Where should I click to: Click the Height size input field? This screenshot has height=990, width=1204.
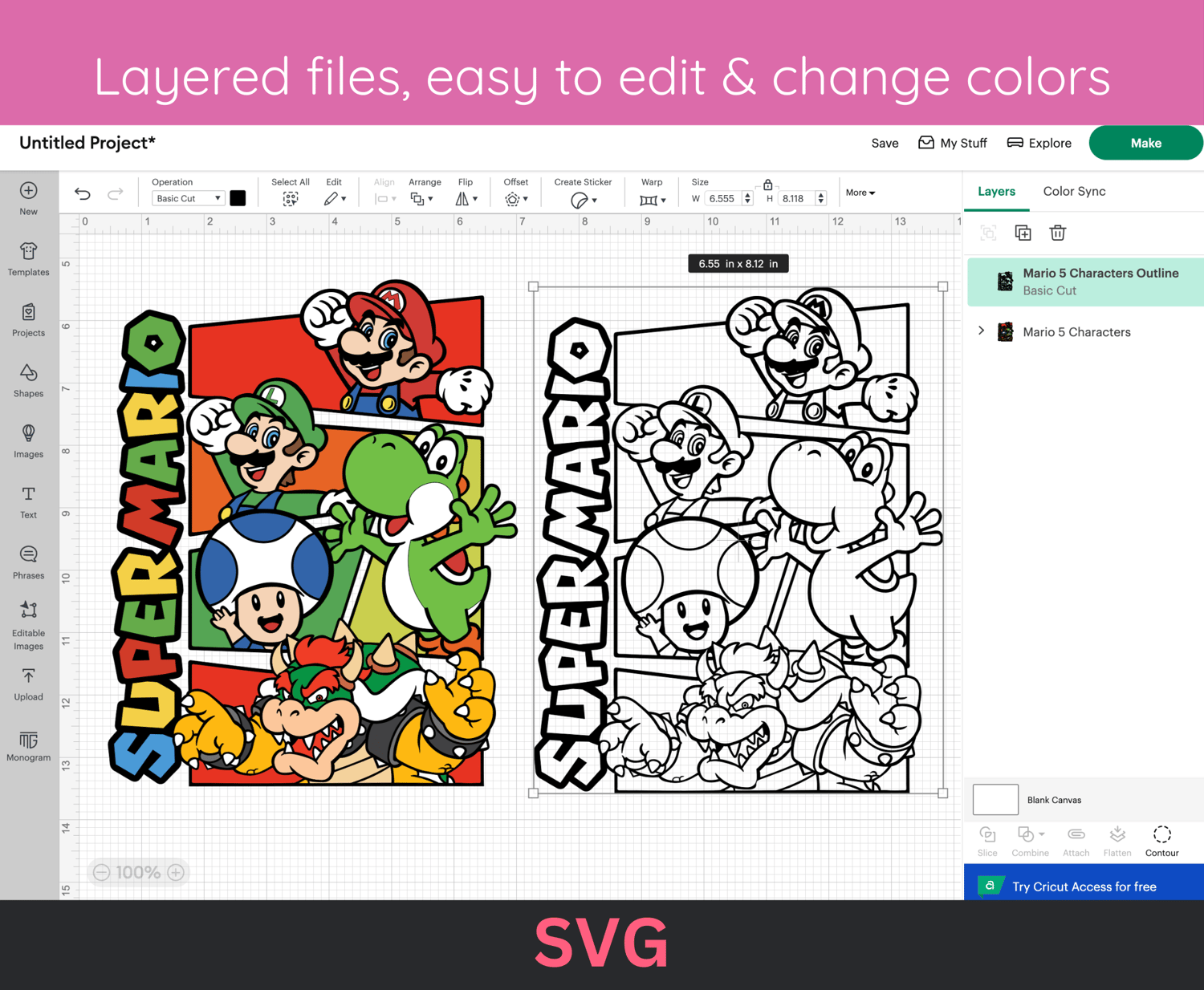pyautogui.click(x=795, y=198)
